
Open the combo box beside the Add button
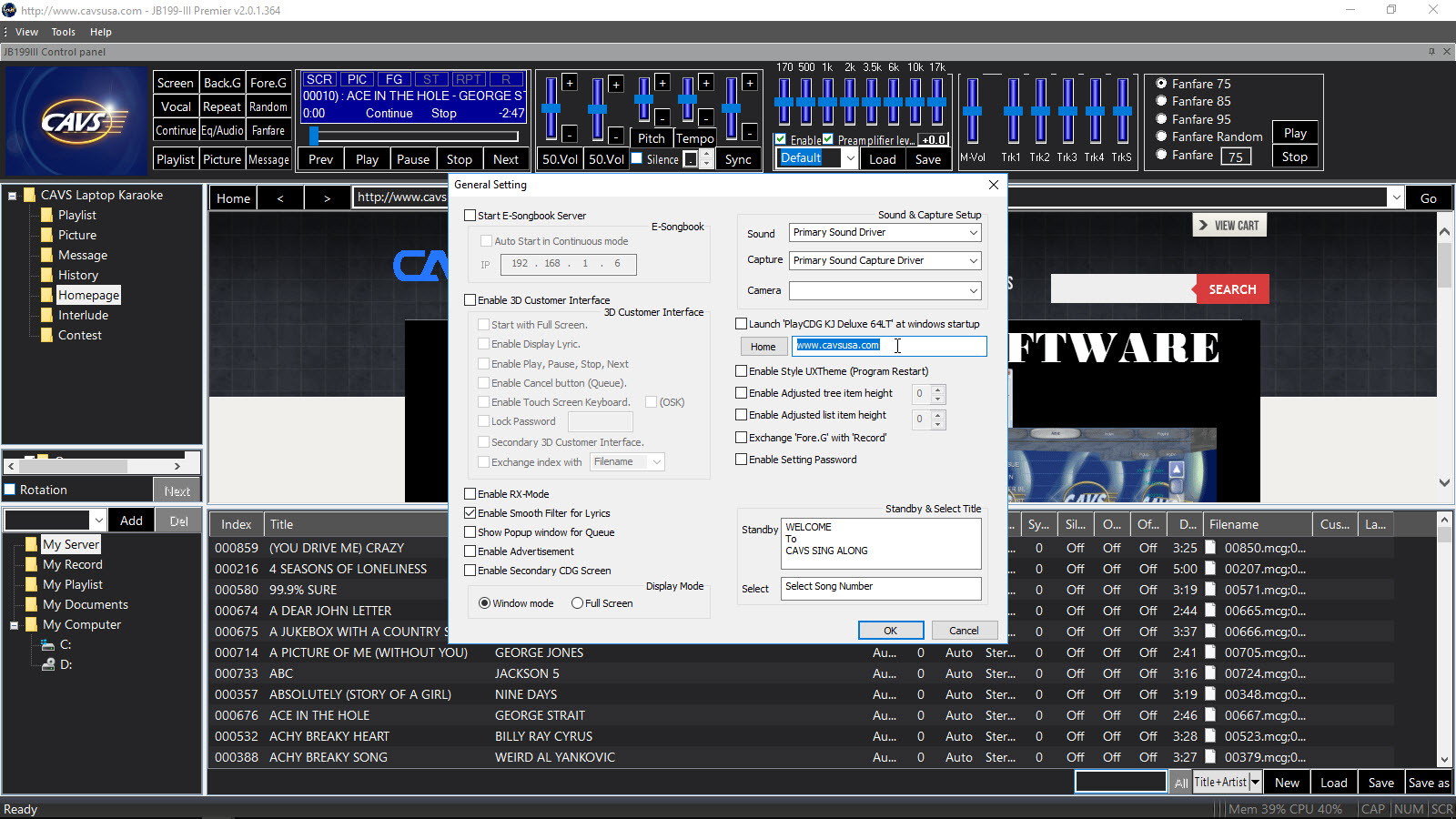pos(98,521)
